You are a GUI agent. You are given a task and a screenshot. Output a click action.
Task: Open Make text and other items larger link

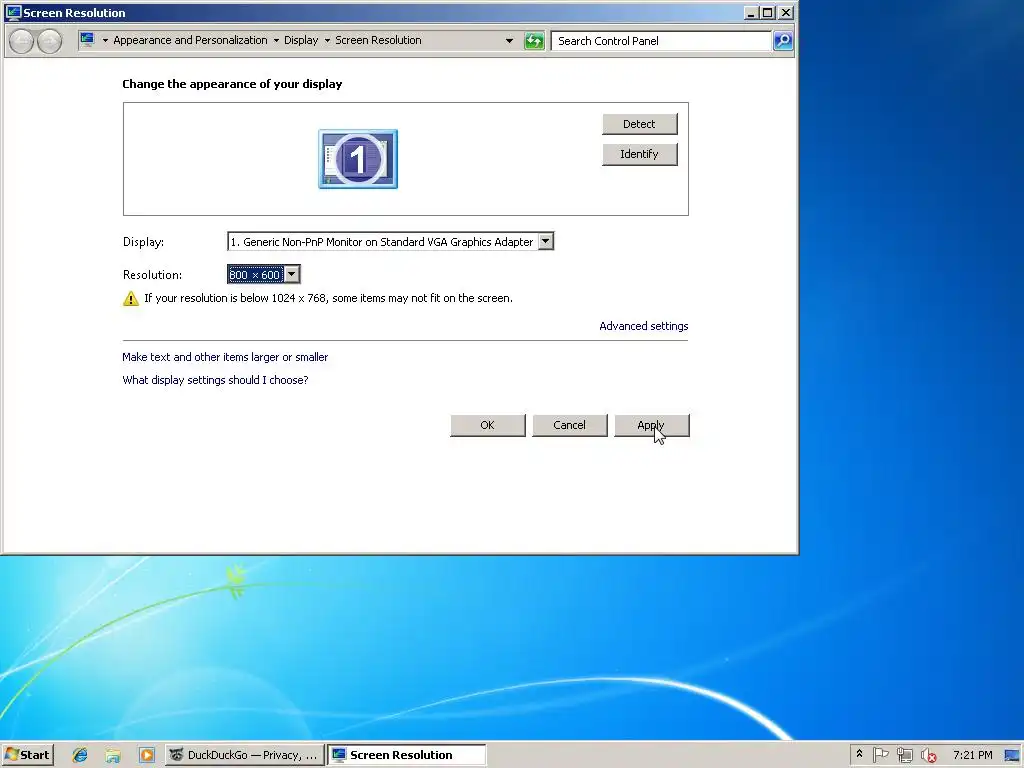click(x=225, y=357)
